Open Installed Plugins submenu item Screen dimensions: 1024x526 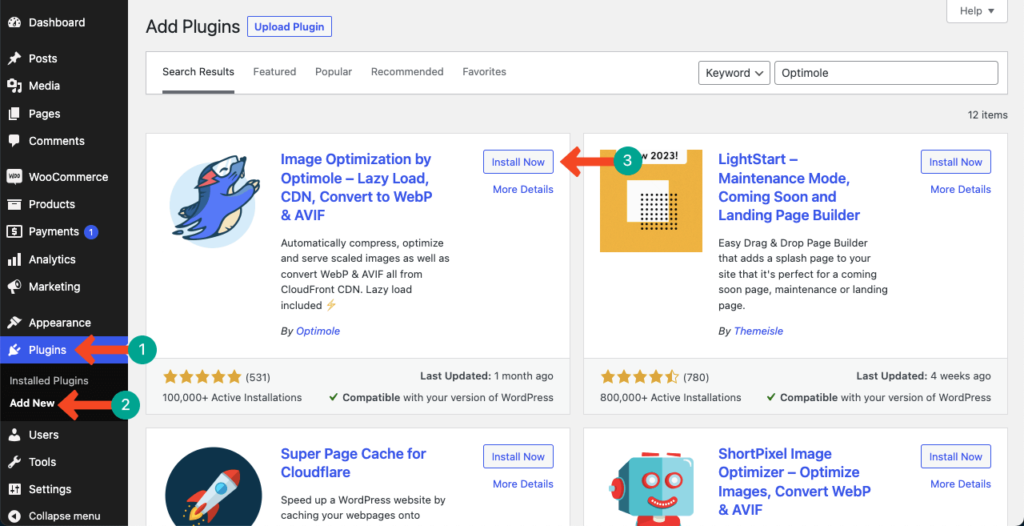pos(49,381)
